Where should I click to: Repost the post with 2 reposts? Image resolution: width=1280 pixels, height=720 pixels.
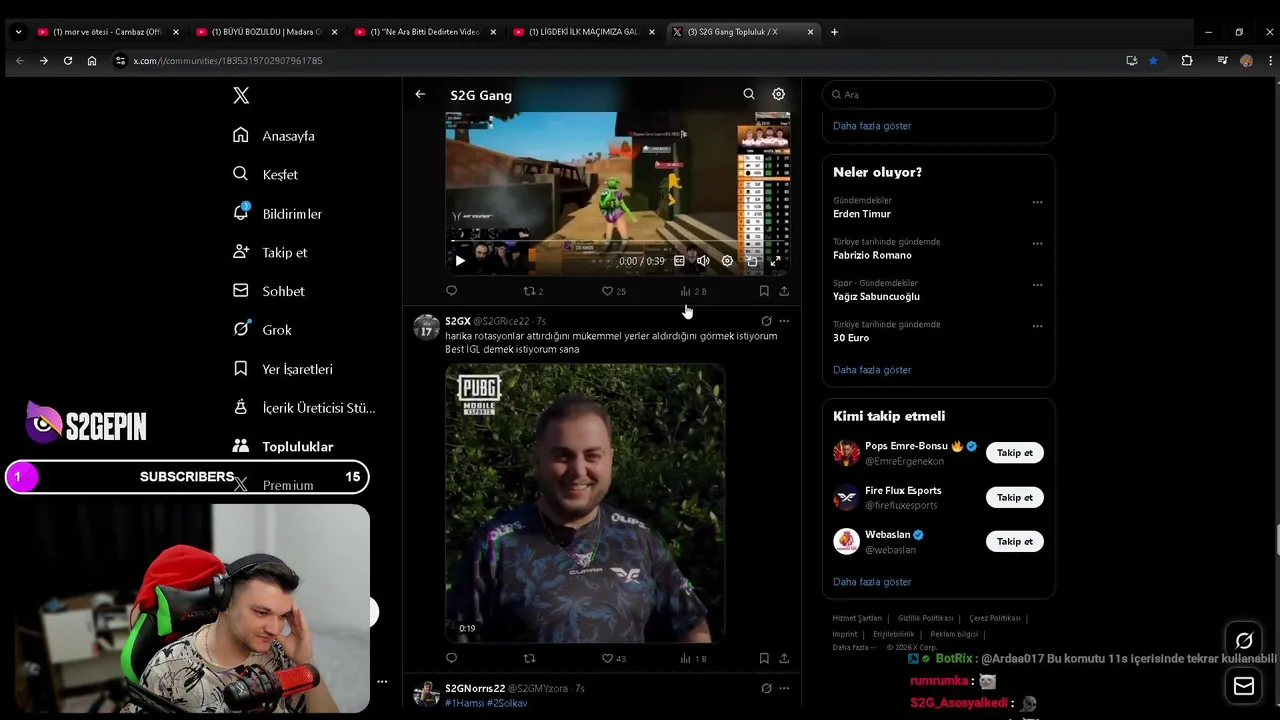[x=533, y=291]
